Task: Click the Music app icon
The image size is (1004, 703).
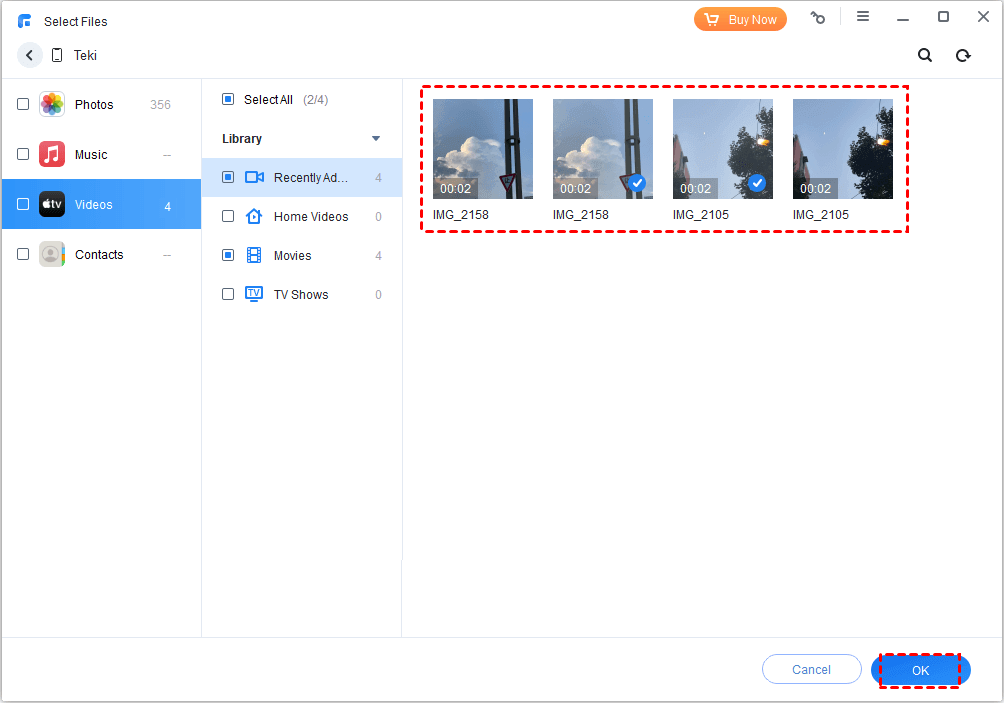Action: click(52, 154)
